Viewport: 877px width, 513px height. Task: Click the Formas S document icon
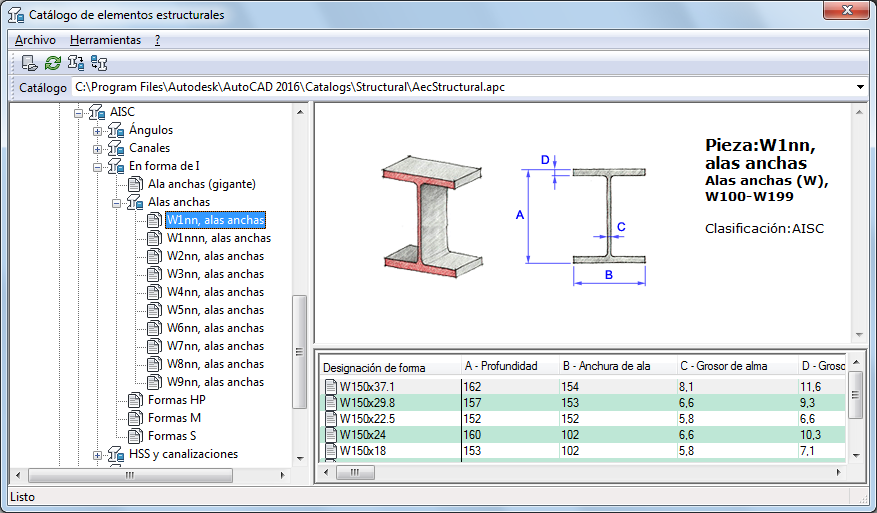(x=135, y=436)
